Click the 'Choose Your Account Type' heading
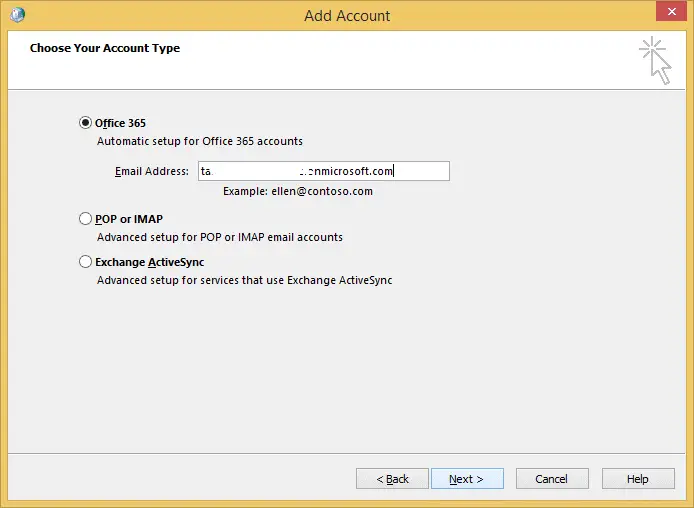 105,48
